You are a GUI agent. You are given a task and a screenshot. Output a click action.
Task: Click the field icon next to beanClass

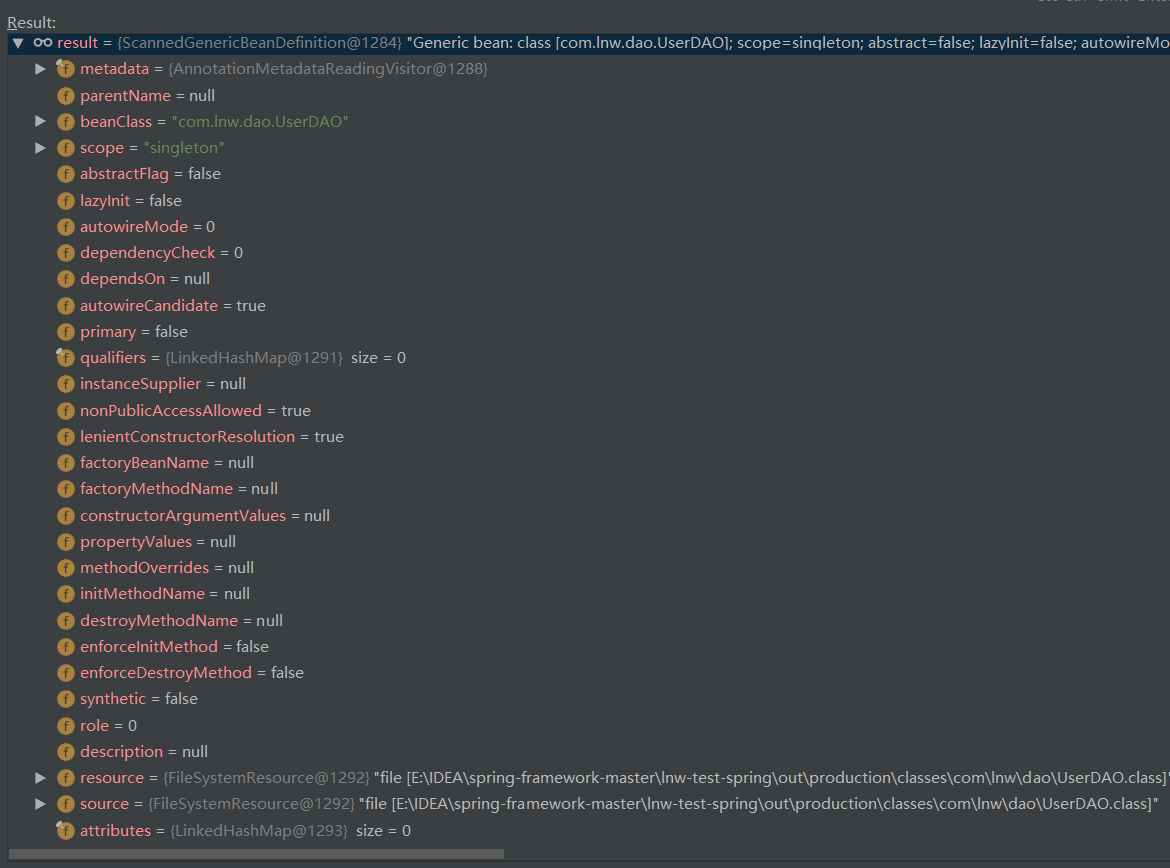[66, 122]
